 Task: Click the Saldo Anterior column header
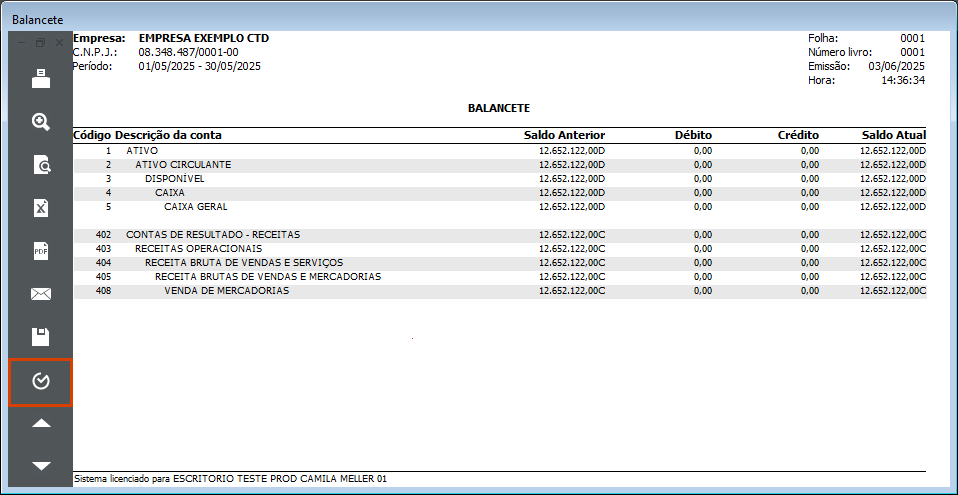(x=564, y=135)
